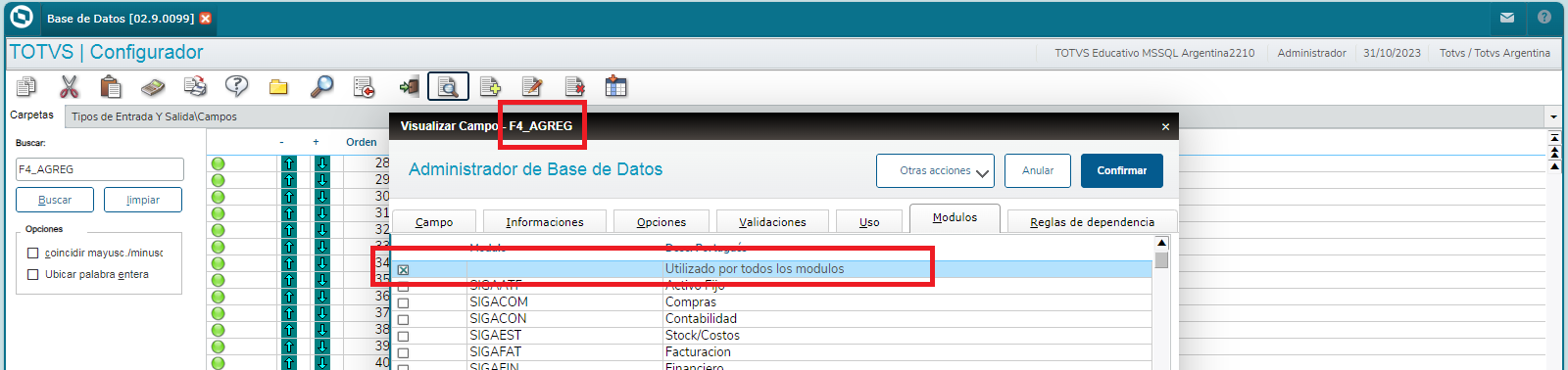Close the Visualizar Campo dialog

(1165, 126)
